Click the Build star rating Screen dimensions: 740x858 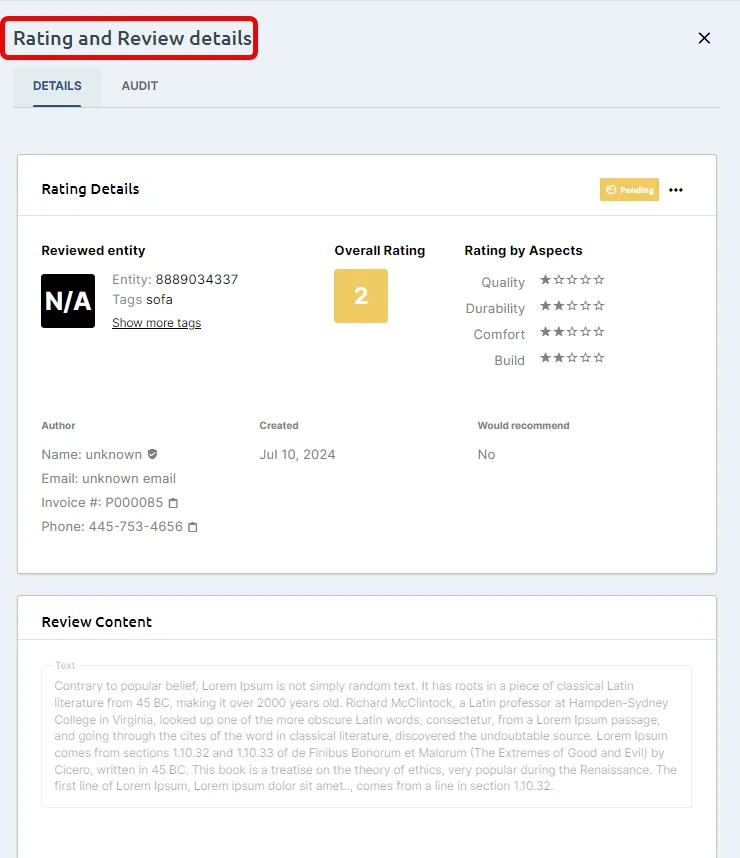coord(572,357)
